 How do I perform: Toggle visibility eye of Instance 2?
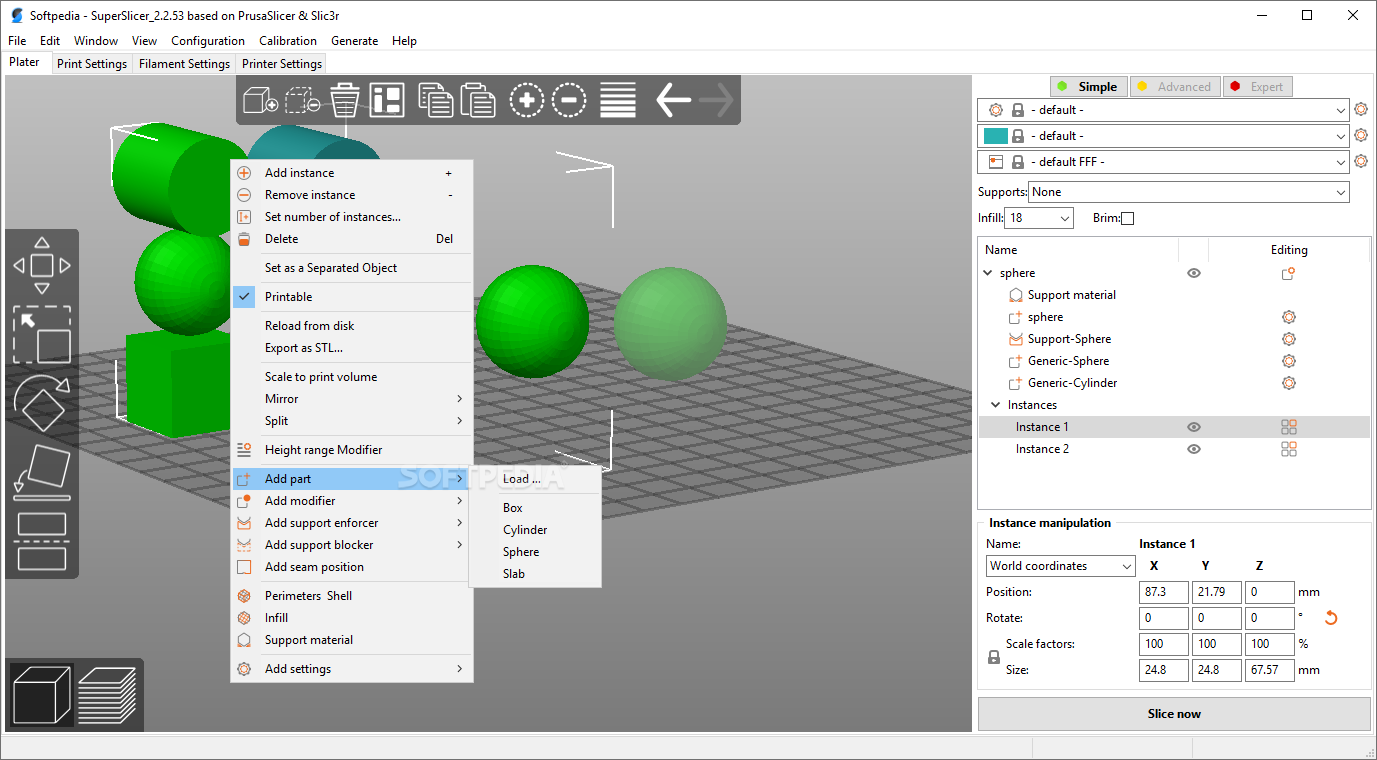point(1194,449)
